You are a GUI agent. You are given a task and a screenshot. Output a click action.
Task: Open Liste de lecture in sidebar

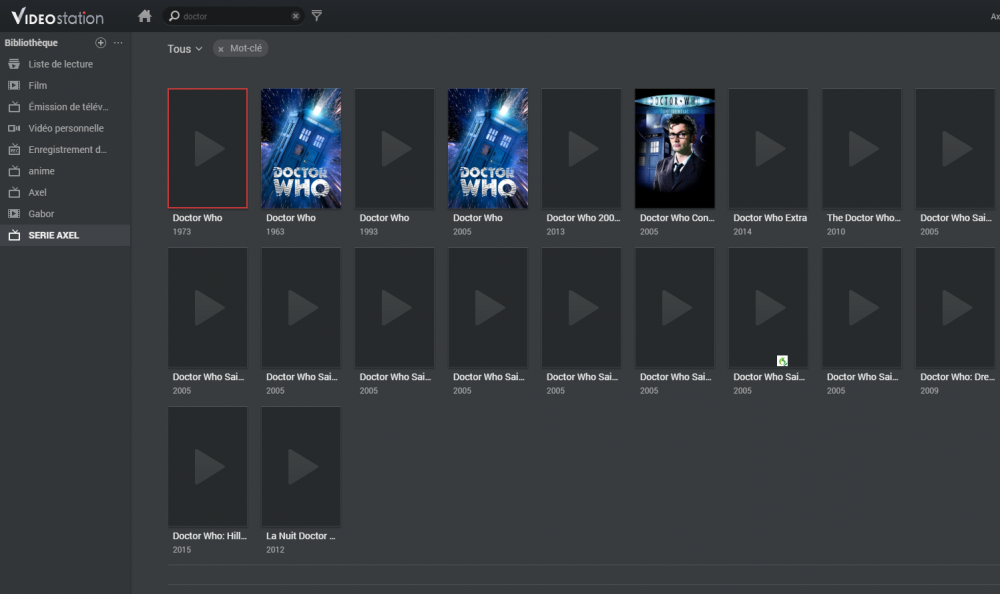(60, 64)
